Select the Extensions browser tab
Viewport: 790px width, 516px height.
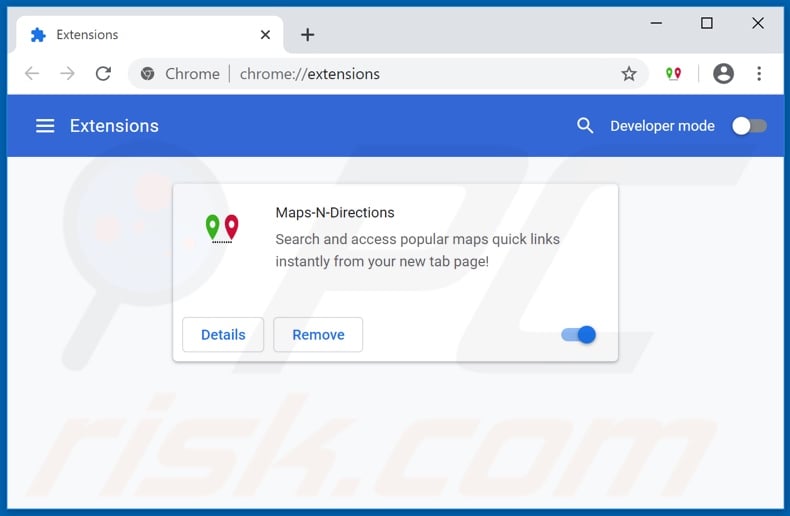(x=150, y=35)
